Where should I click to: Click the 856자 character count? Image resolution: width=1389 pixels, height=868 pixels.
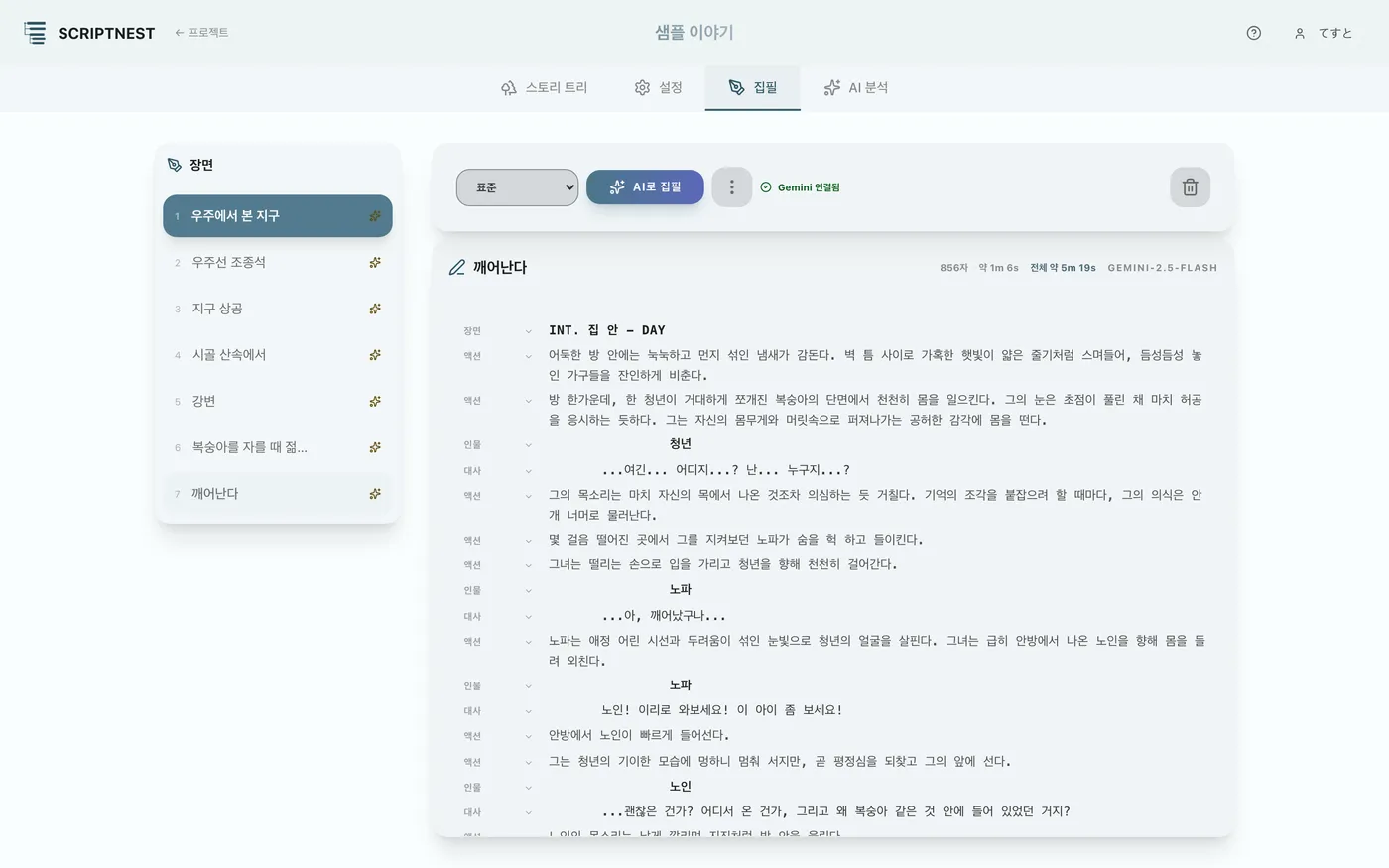953,268
